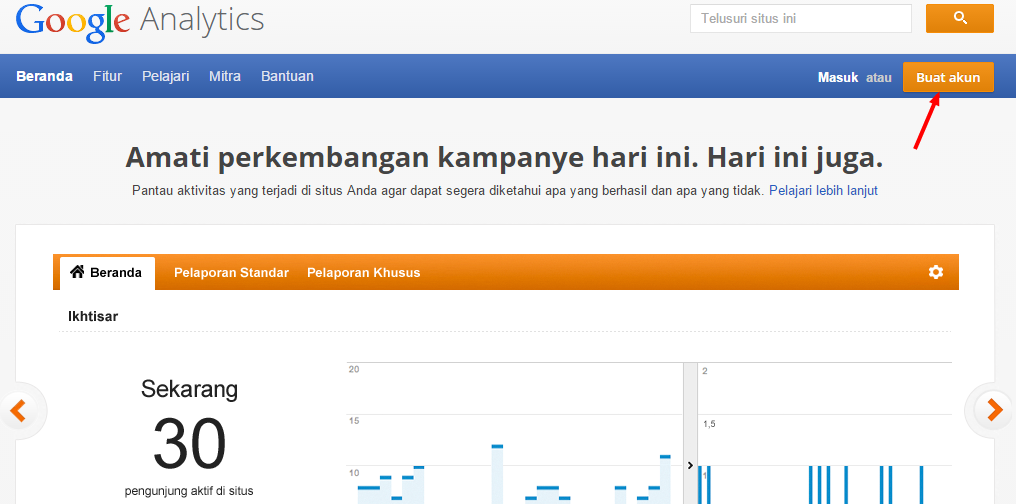Focus the Telusuri situs ini search field

pyautogui.click(x=801, y=18)
